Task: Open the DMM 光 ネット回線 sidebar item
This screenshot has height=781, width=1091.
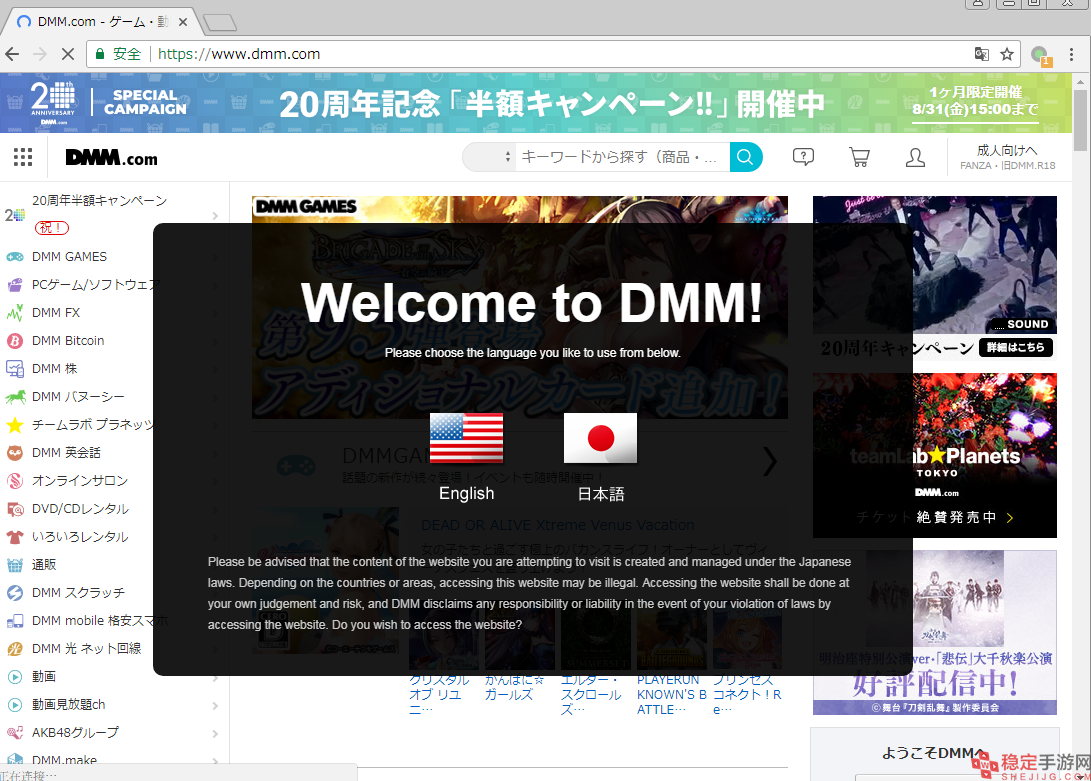Action: point(87,648)
